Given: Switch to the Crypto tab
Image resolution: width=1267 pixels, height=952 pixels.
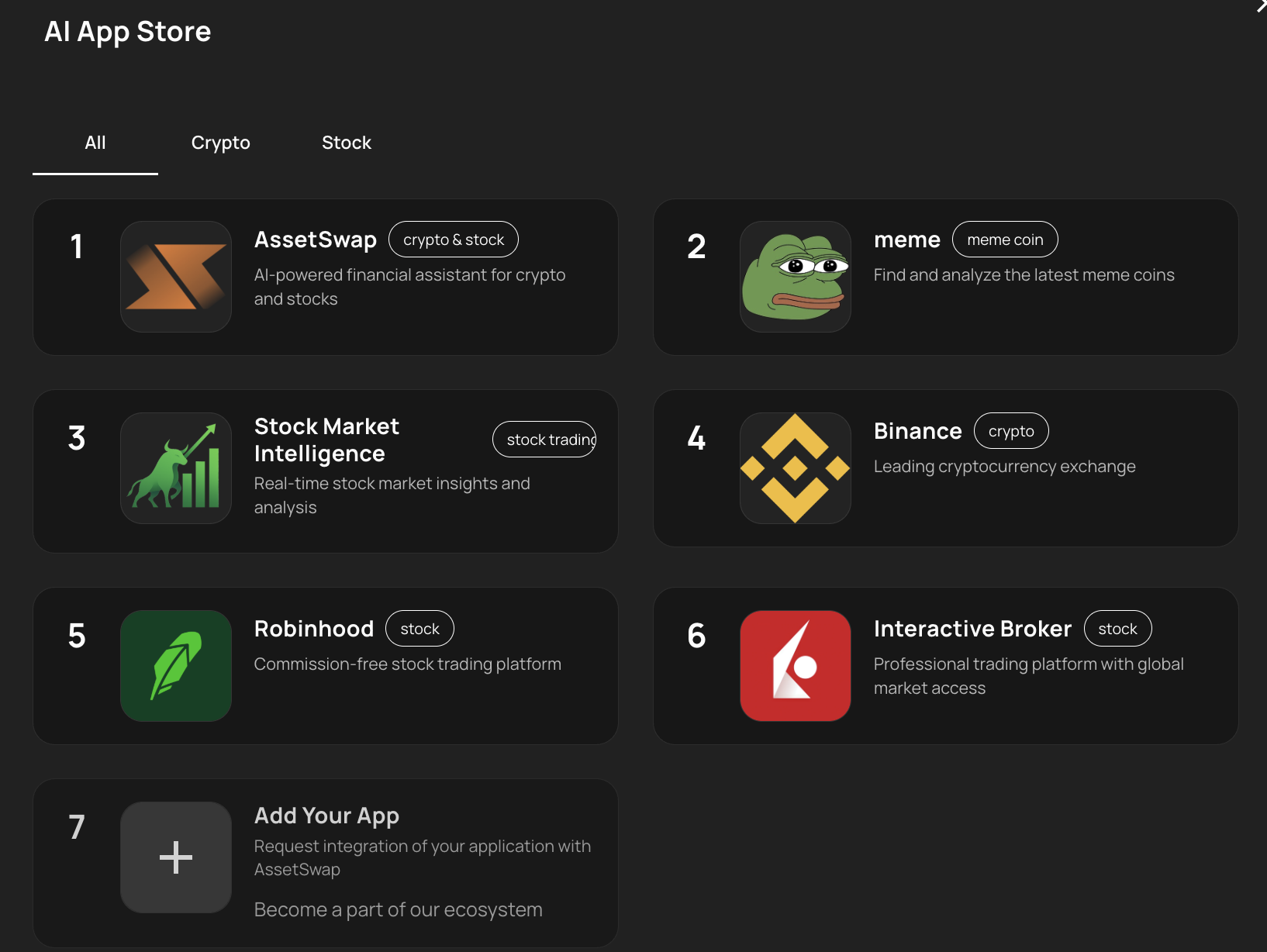Looking at the screenshot, I should click(x=220, y=143).
